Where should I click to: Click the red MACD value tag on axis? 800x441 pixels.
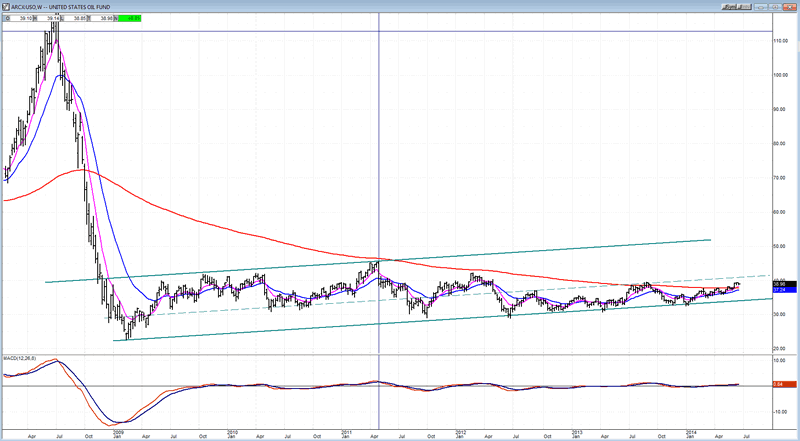784,384
